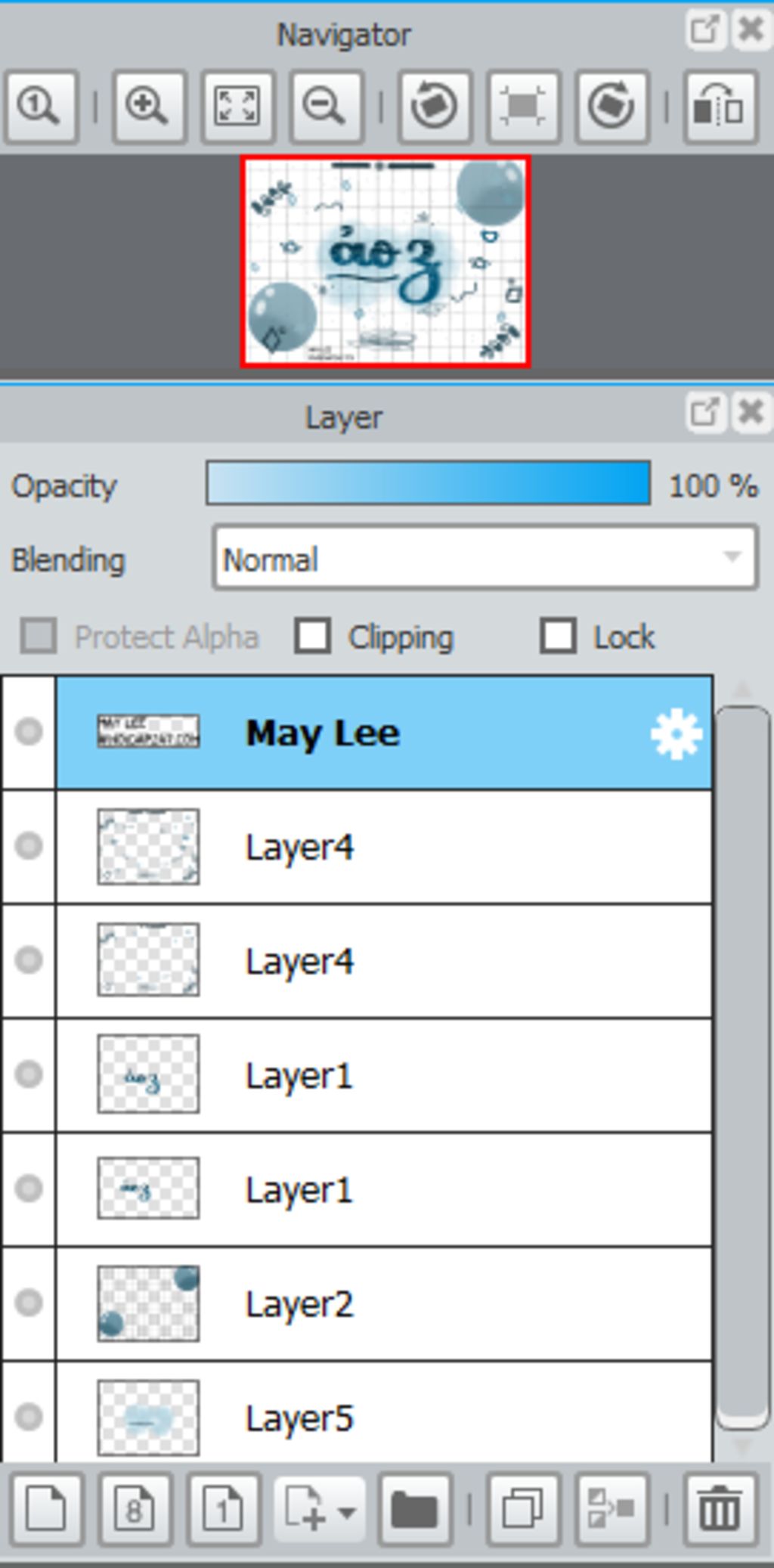This screenshot has height=1568, width=774.
Task: Toggle visibility of Layer2
Action: tap(29, 1302)
